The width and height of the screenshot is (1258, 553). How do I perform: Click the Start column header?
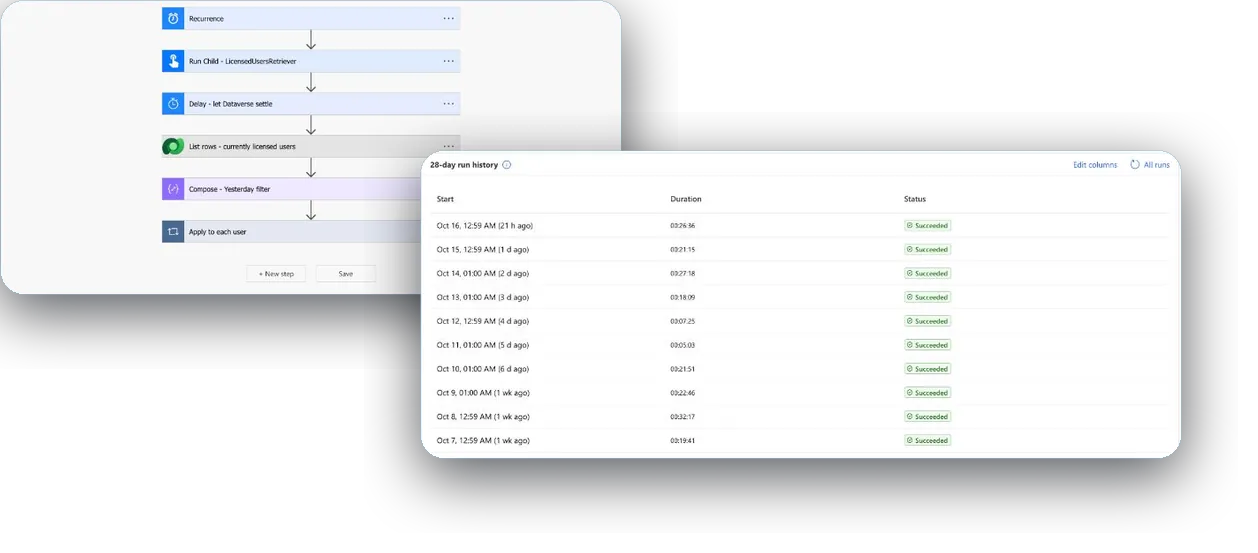[x=445, y=199]
